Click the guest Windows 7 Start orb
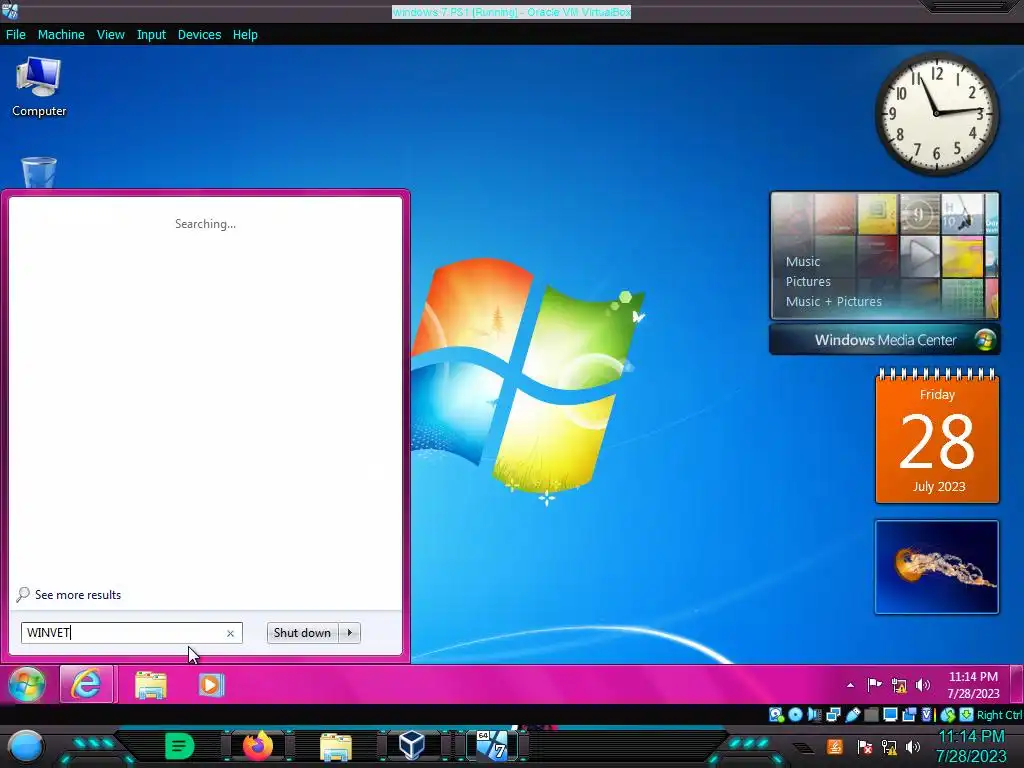 coord(27,684)
